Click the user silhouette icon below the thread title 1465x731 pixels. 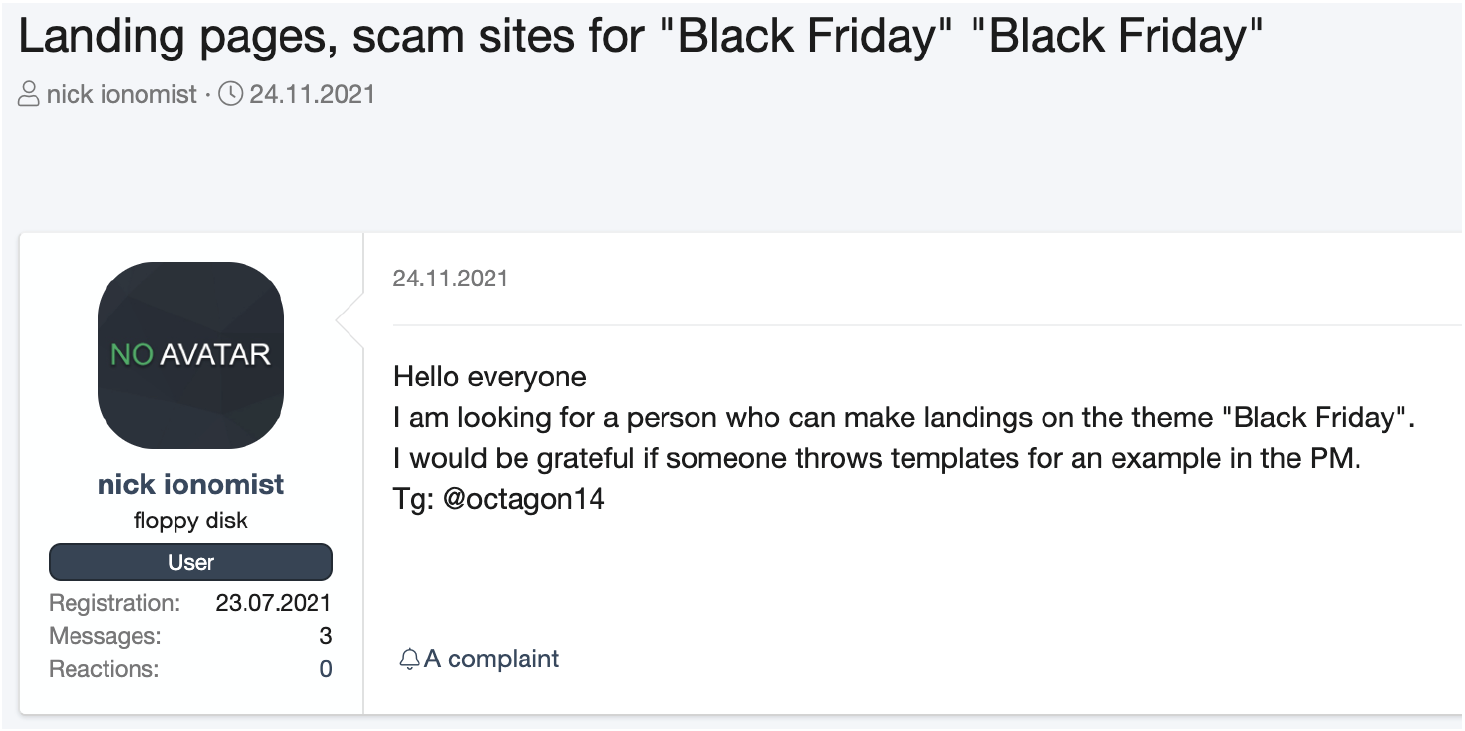coord(30,95)
